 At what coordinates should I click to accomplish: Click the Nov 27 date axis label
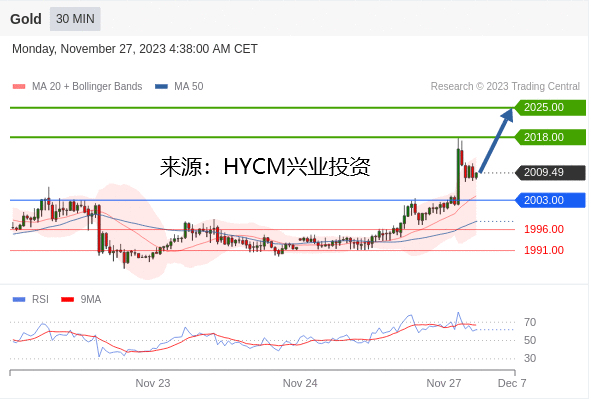coord(444,383)
